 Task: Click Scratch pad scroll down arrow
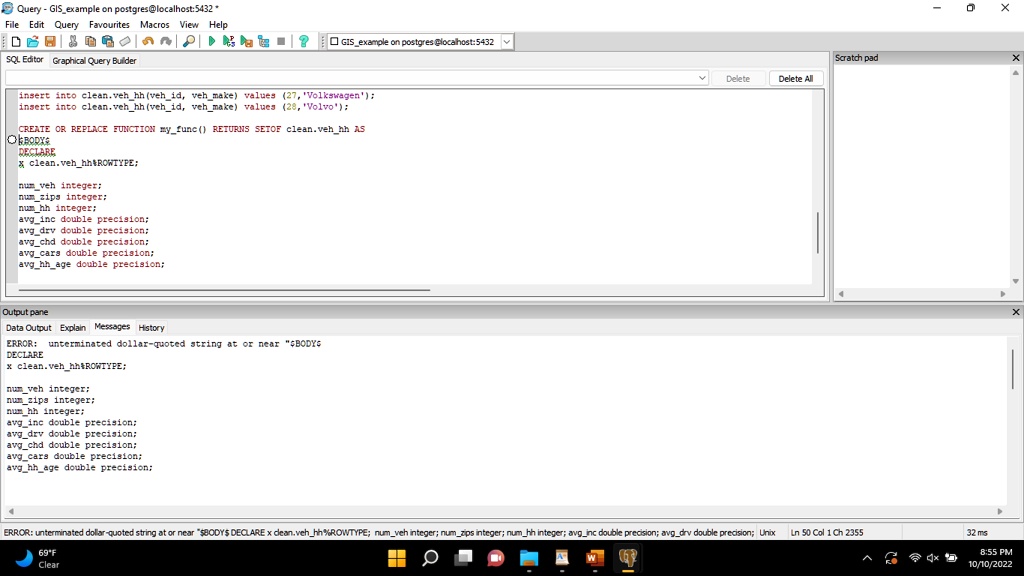[1016, 281]
